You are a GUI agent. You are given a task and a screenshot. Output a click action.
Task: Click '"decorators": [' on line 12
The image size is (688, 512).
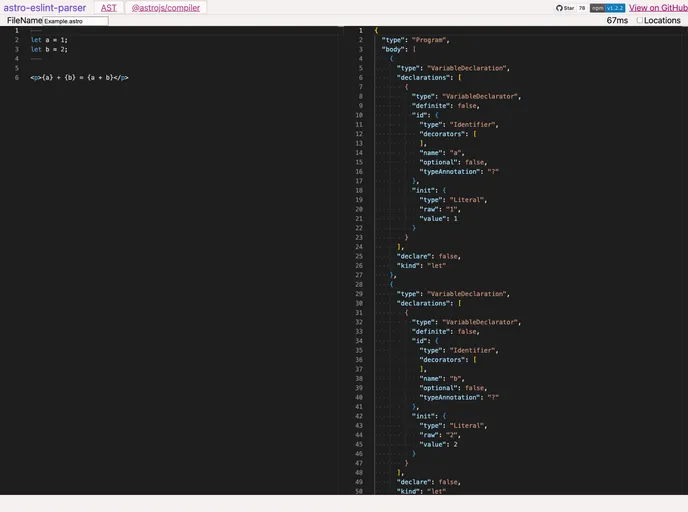tap(448, 134)
